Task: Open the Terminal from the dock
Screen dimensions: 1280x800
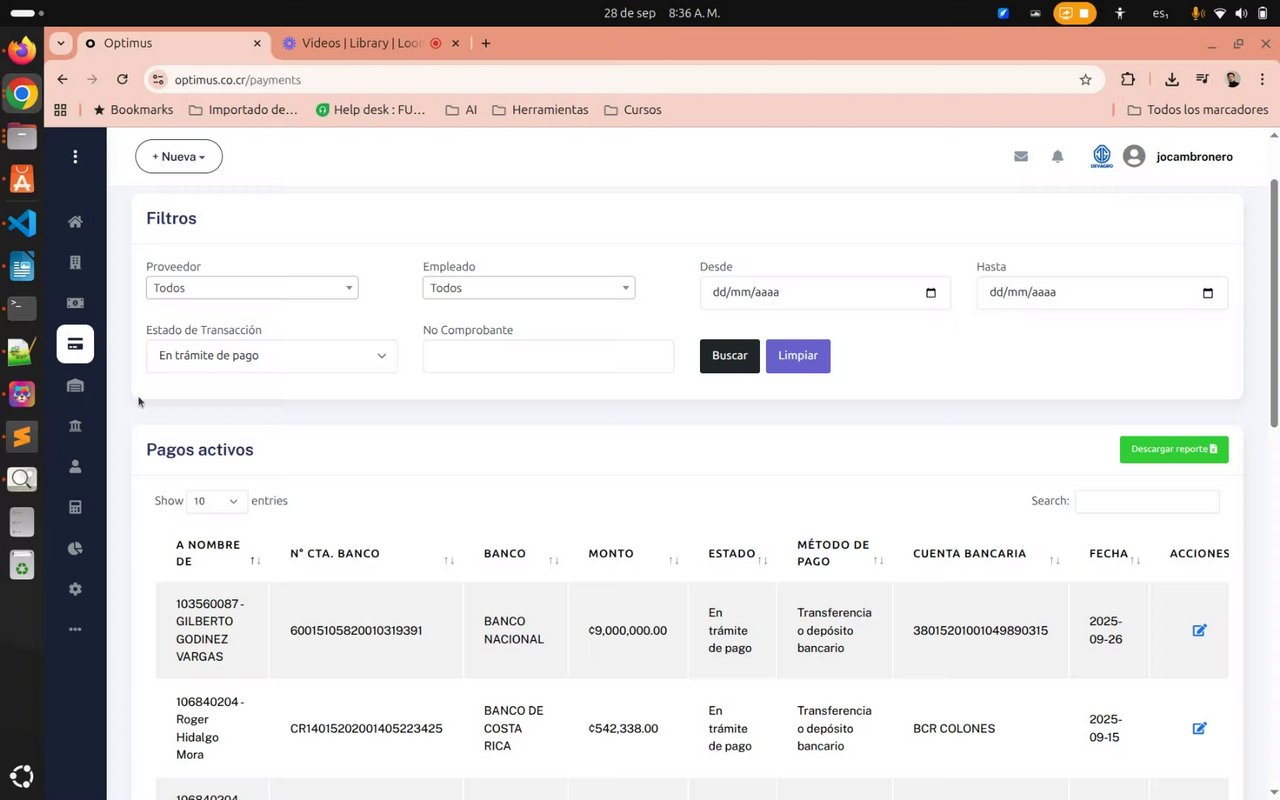Action: 22,308
